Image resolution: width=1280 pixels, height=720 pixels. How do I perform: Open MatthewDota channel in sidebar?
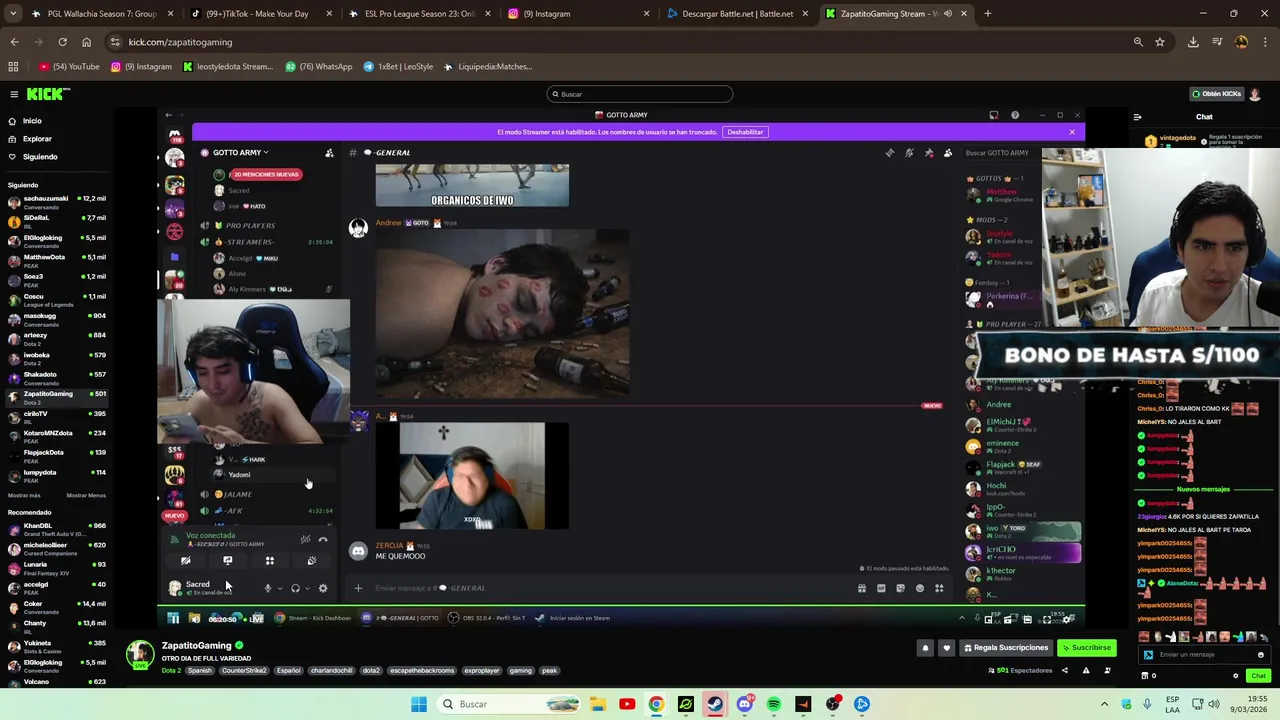(56, 260)
